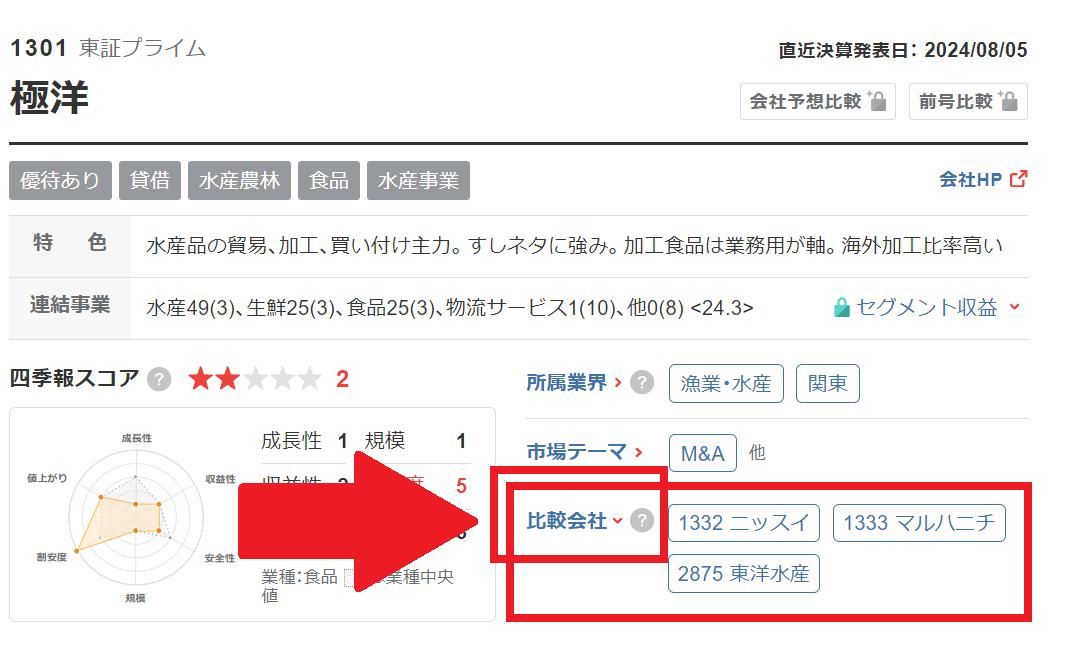Expand the 比較会社 dropdown
This screenshot has height=663, width=1076.
[x=574, y=521]
